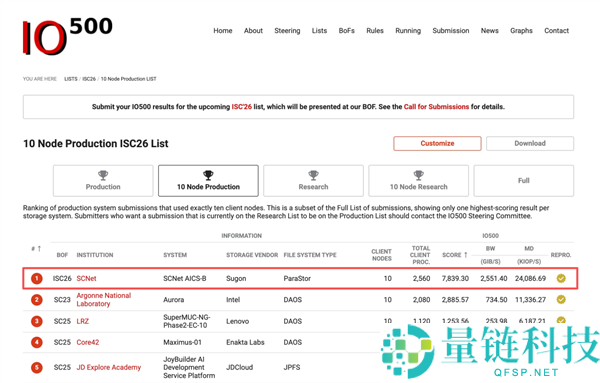
Task: Click rank 3 badge in LRZ row
Action: coord(37,321)
